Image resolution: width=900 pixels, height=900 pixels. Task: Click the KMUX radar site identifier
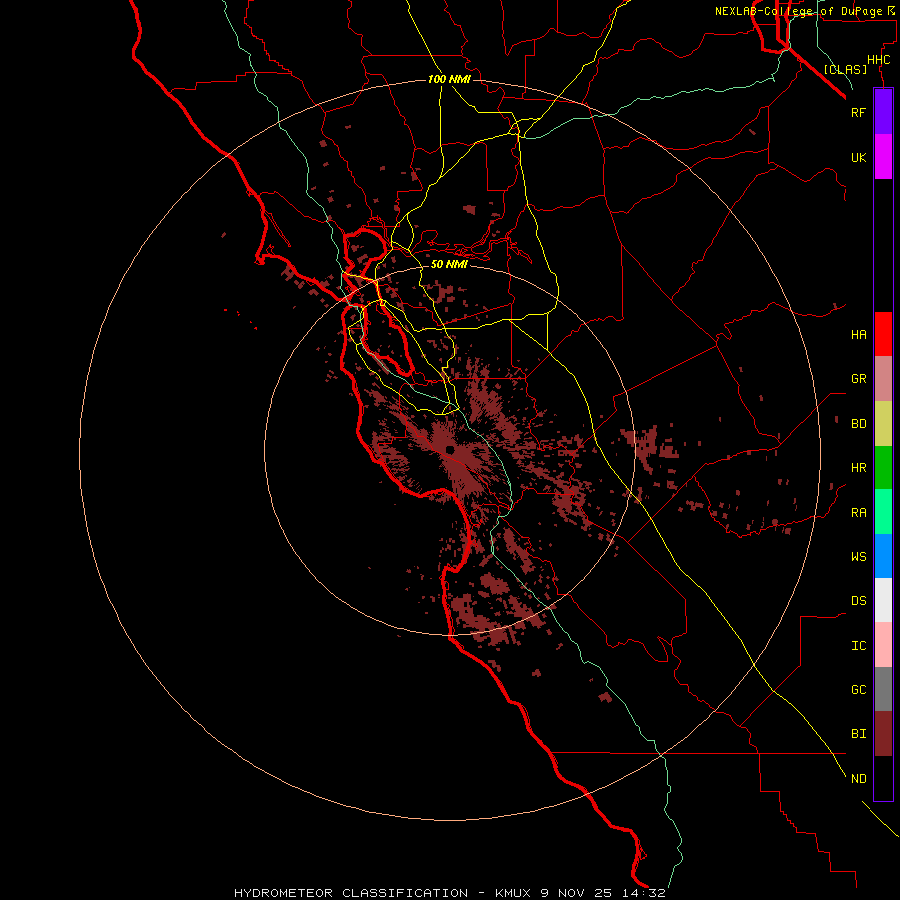(x=513, y=893)
